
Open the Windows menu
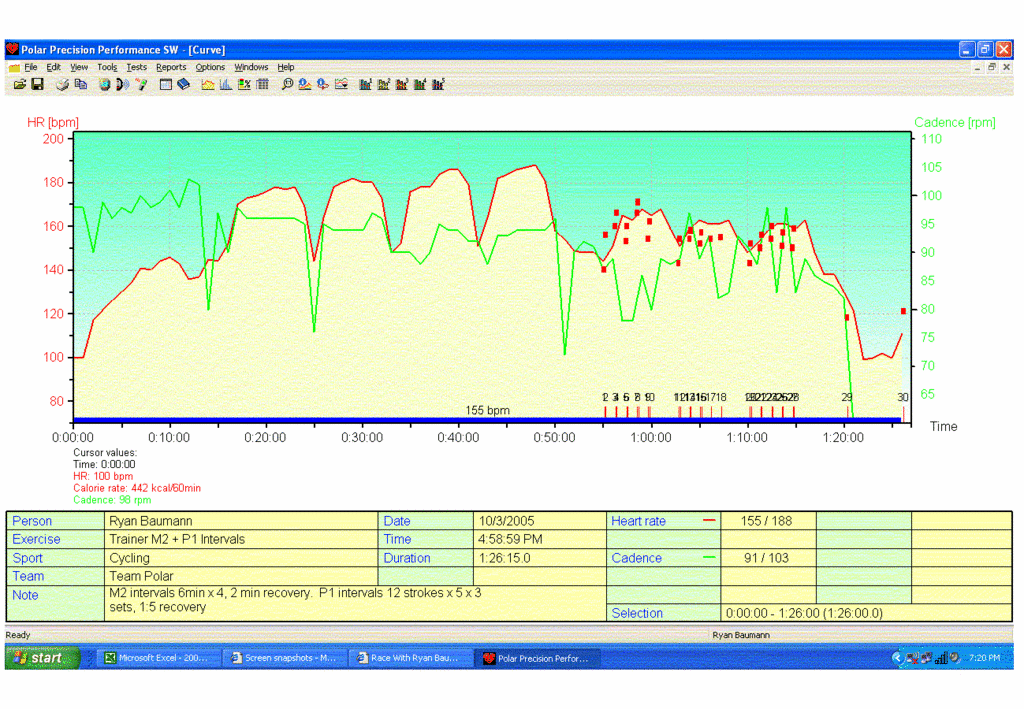pyautogui.click(x=251, y=67)
